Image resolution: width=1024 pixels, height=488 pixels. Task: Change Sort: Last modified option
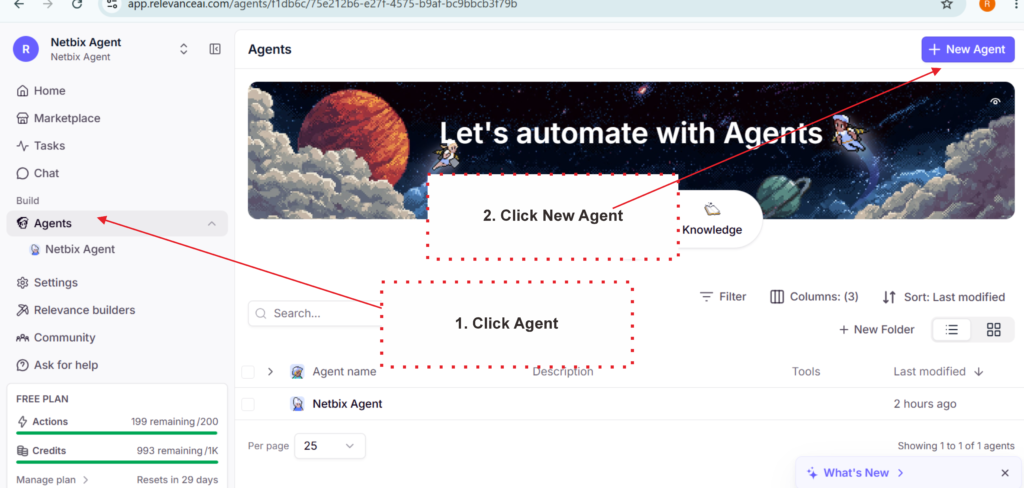[944, 297]
